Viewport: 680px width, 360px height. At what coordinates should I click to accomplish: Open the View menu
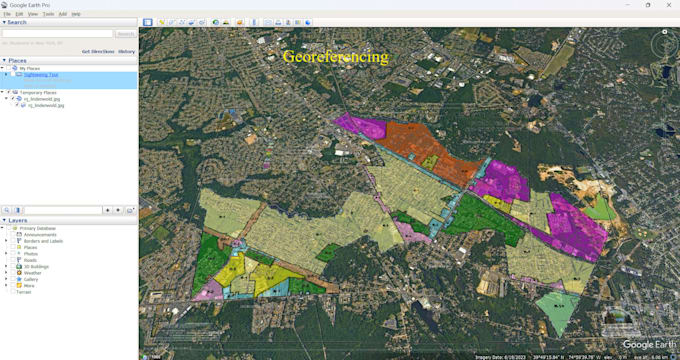[33, 14]
